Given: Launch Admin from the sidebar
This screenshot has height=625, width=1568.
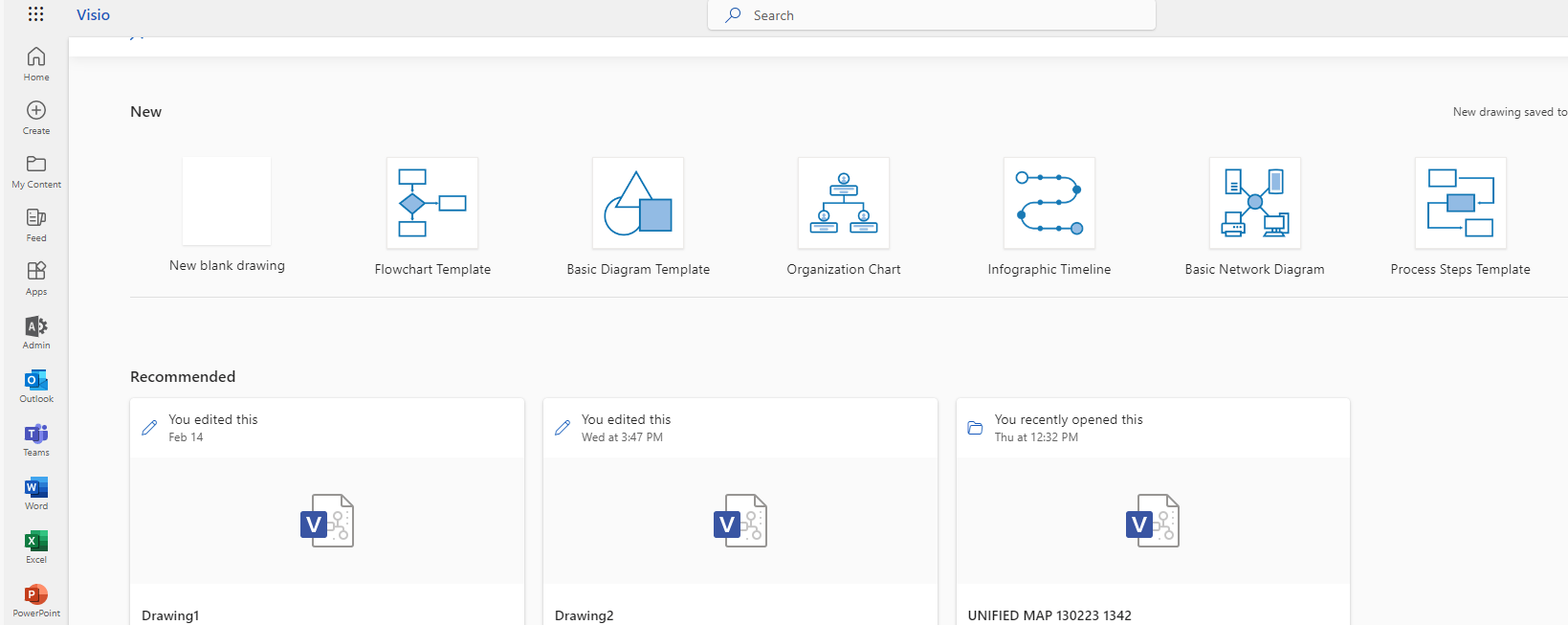Looking at the screenshot, I should coord(36,331).
